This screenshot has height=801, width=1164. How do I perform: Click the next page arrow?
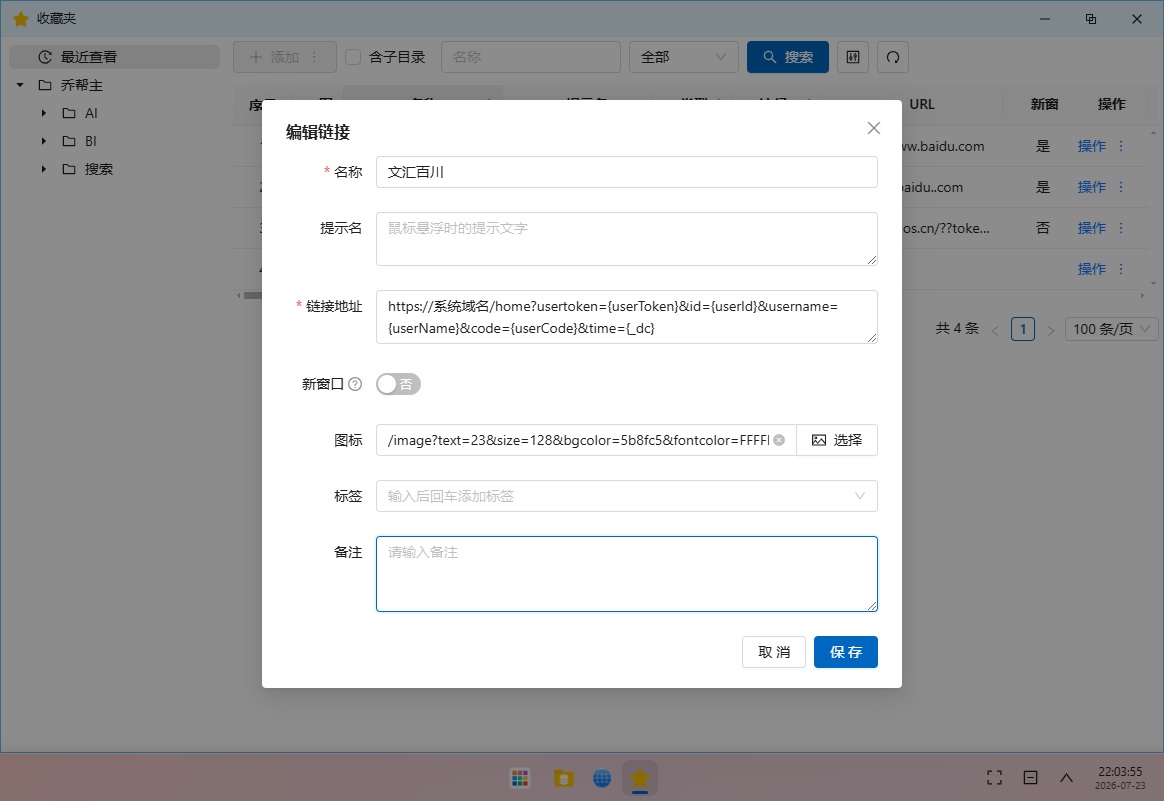click(1050, 330)
